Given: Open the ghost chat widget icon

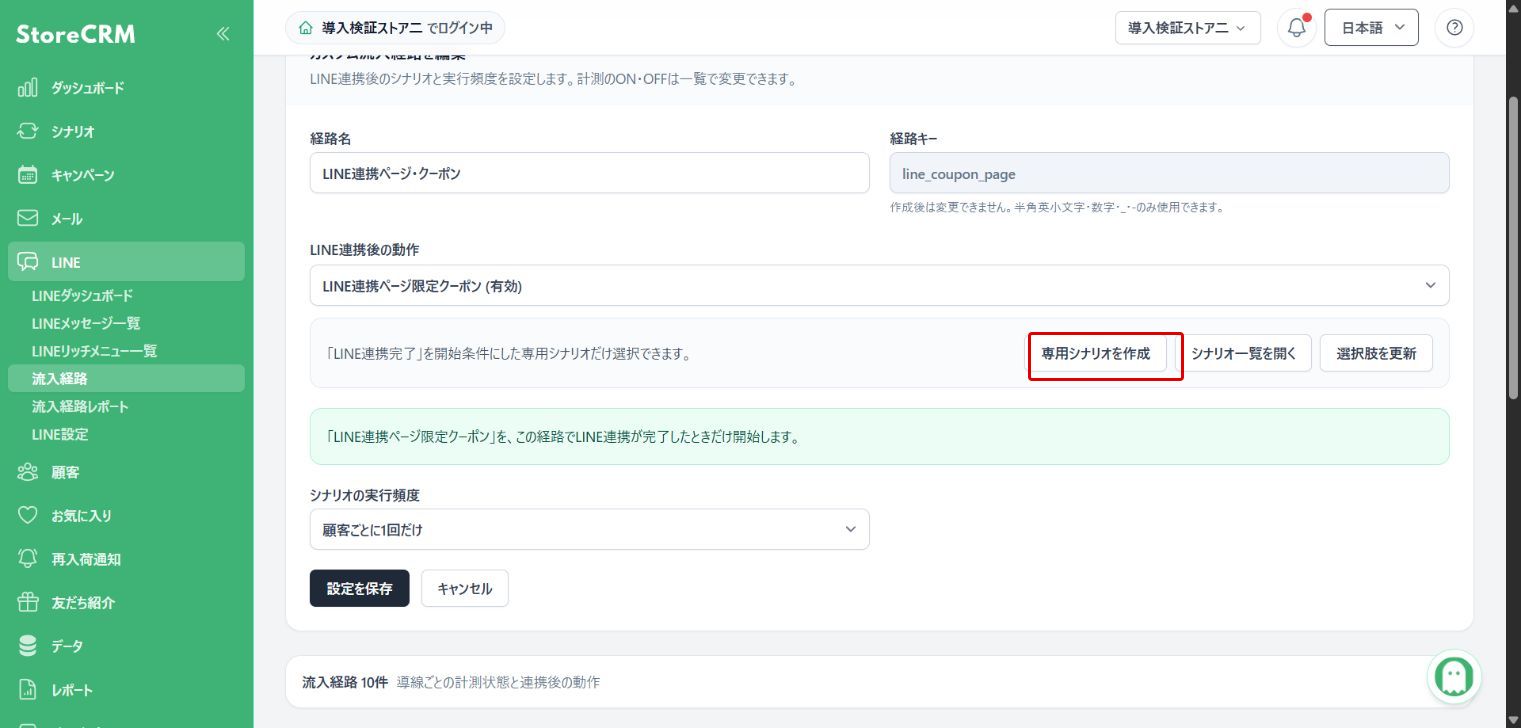Looking at the screenshot, I should pos(1454,677).
